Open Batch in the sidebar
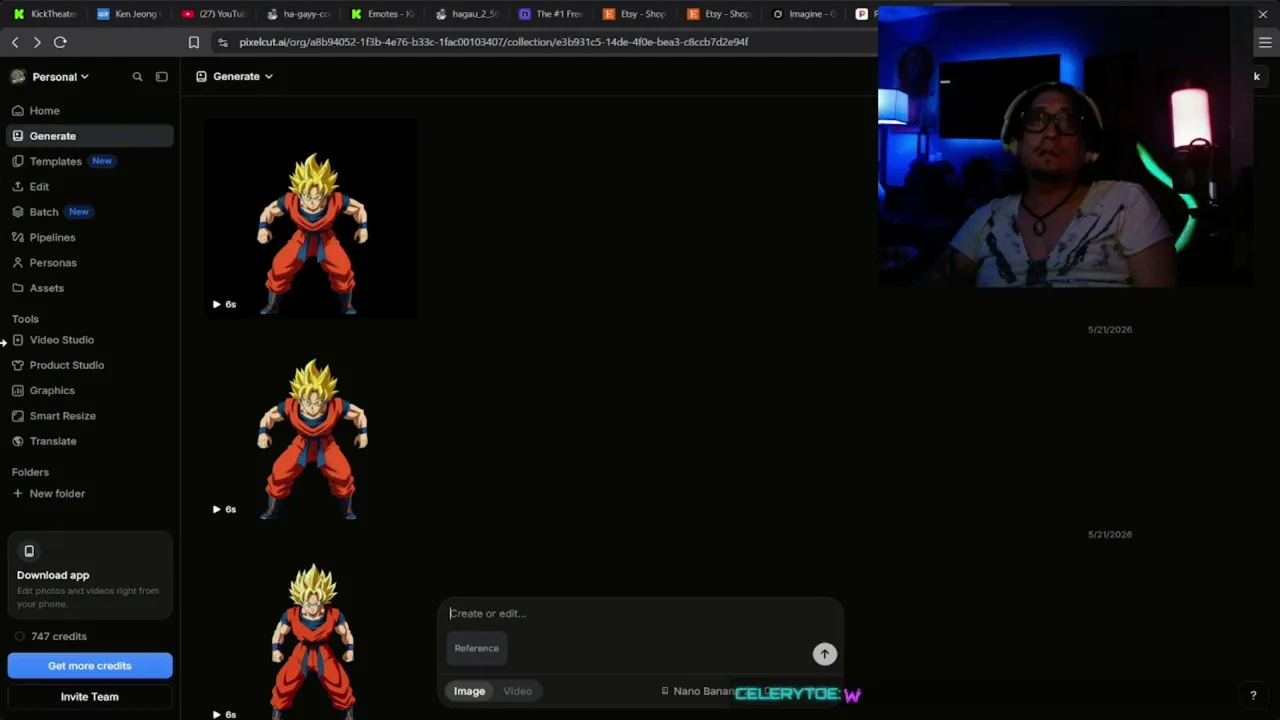 89,212
